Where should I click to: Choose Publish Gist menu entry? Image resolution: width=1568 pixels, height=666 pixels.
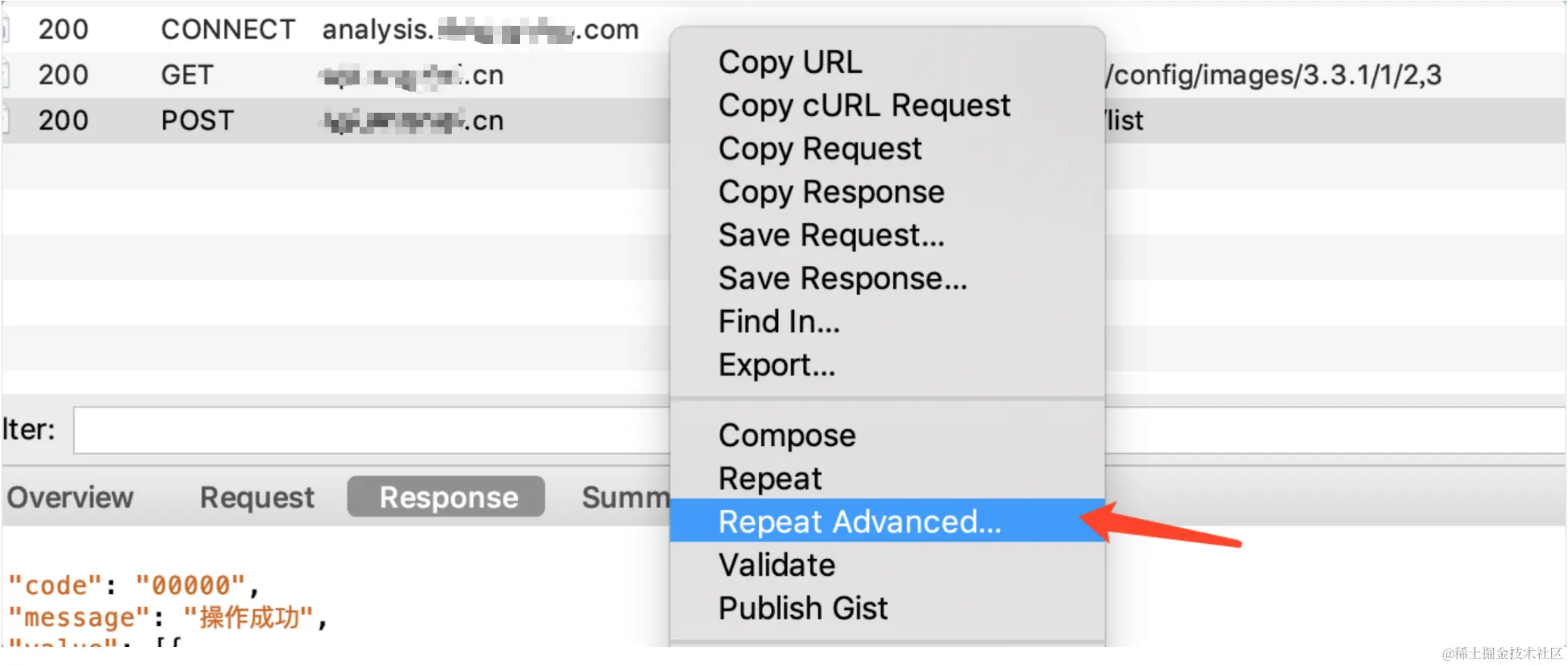click(803, 608)
